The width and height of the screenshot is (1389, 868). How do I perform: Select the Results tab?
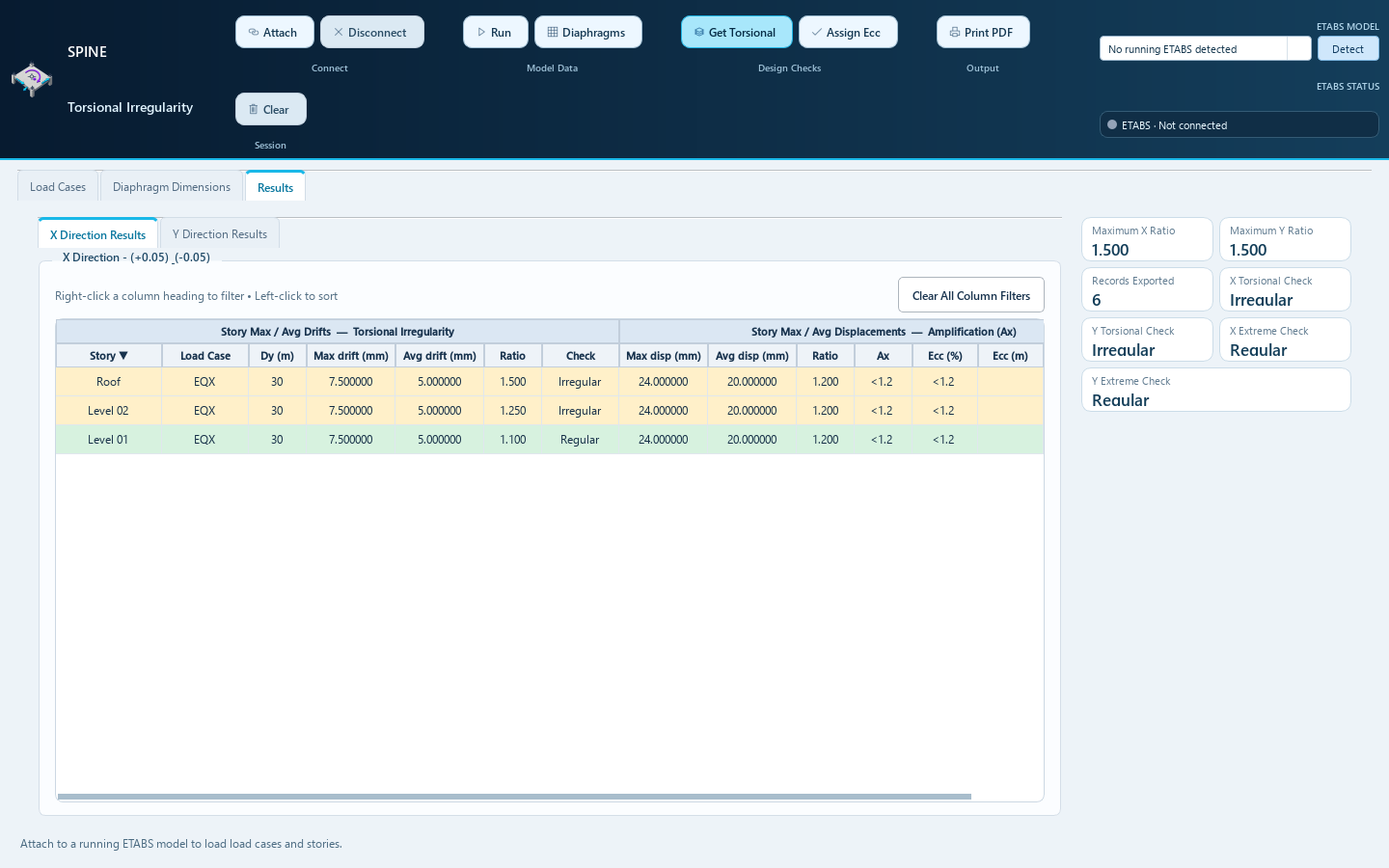click(x=275, y=186)
